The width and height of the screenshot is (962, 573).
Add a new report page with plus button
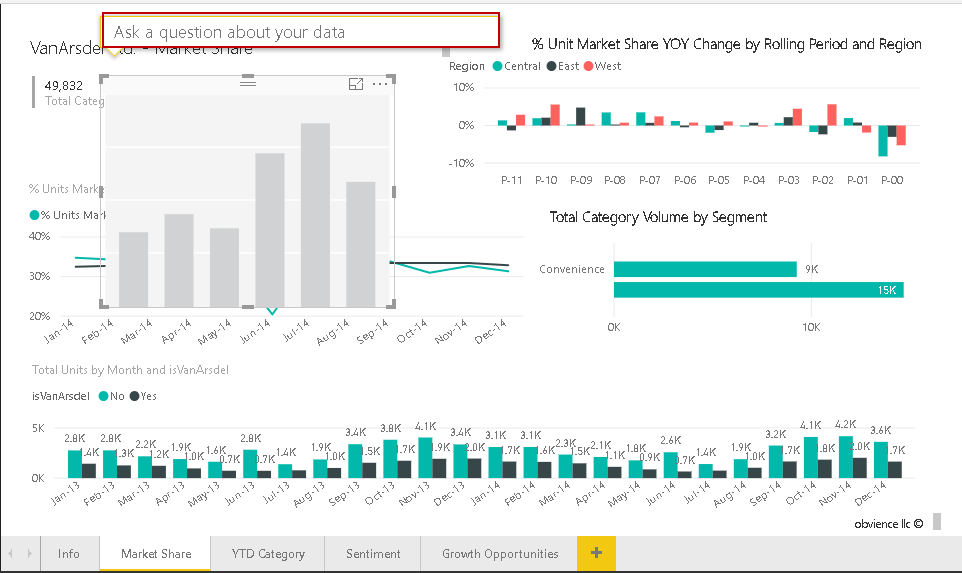pos(596,553)
